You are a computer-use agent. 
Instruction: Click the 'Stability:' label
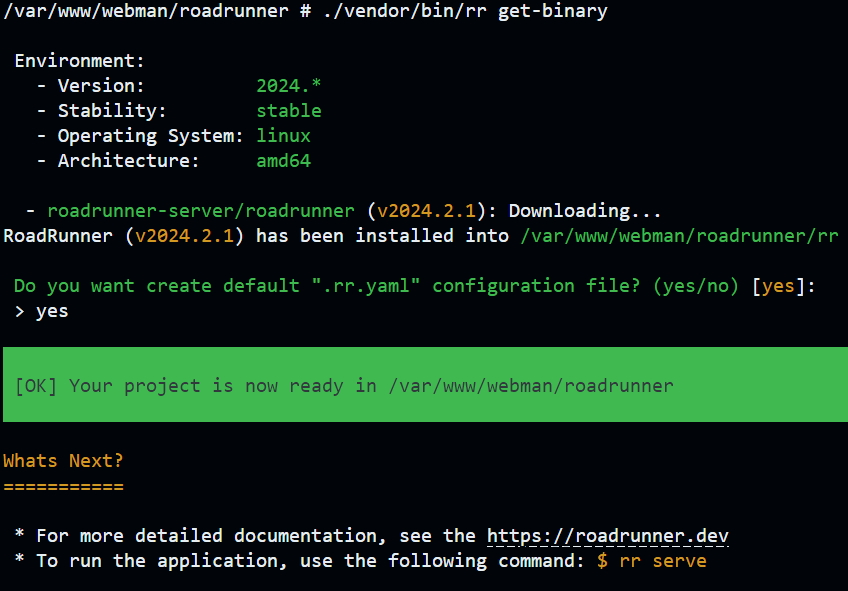point(112,110)
